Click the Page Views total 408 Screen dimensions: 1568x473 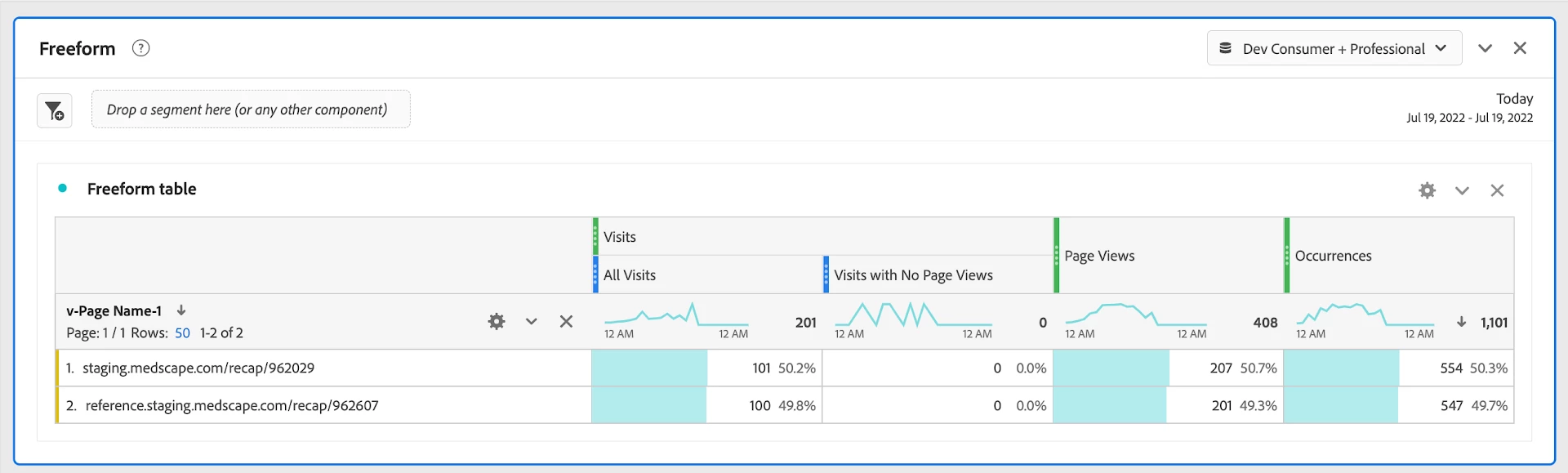(x=1265, y=323)
